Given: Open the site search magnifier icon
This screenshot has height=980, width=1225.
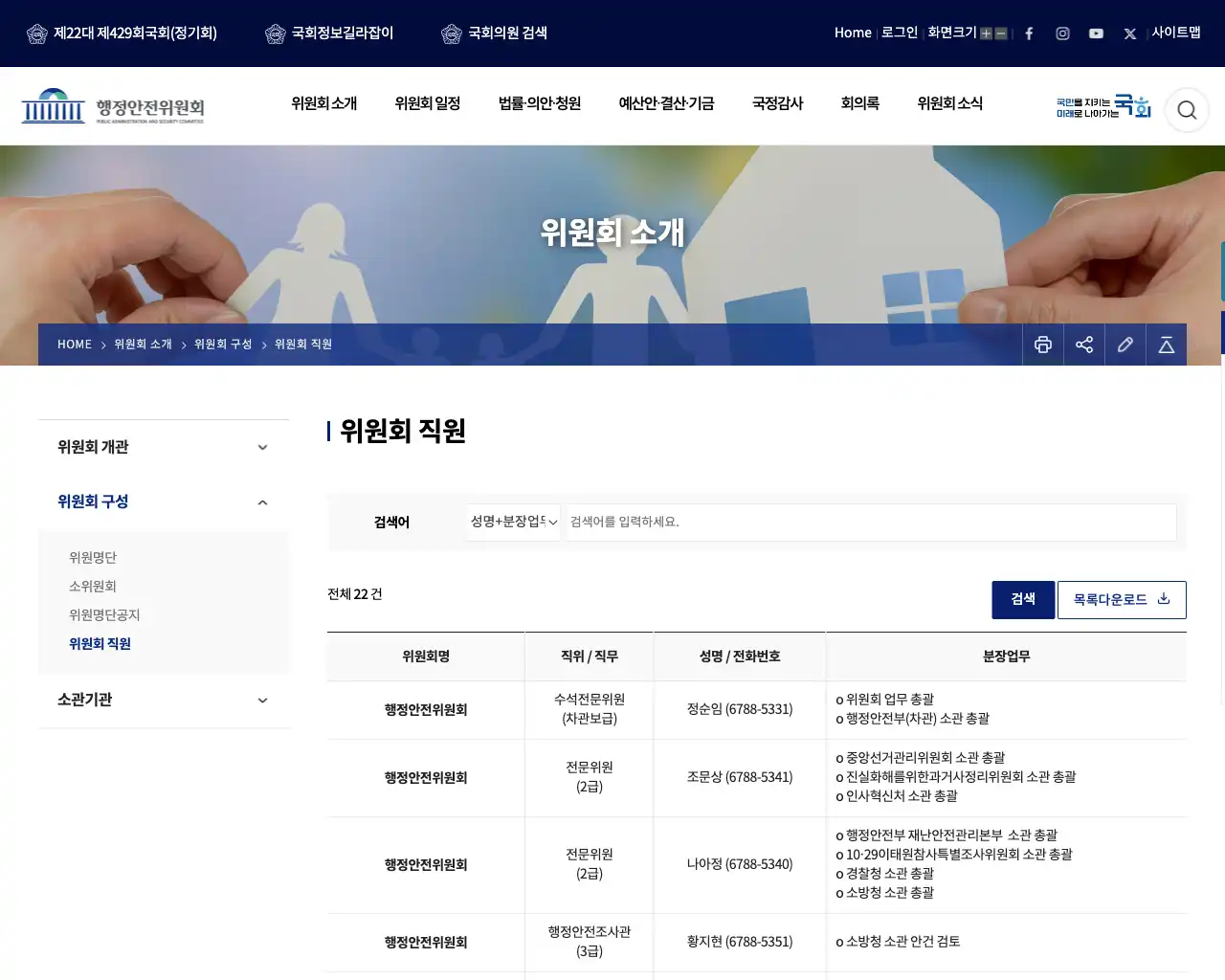Looking at the screenshot, I should 1187,110.
